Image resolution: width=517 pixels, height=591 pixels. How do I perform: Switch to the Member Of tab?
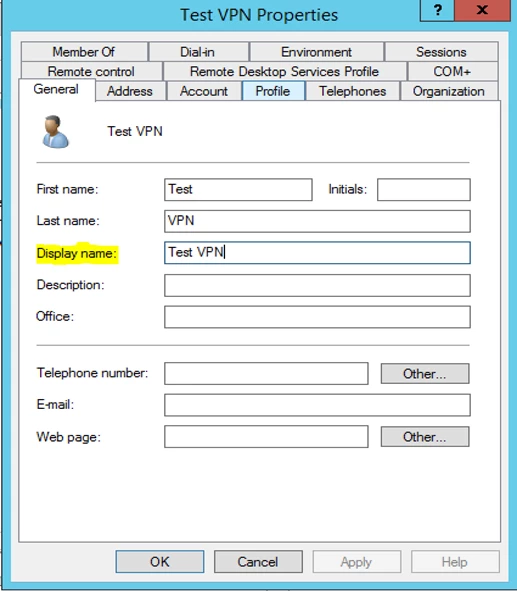[84, 52]
